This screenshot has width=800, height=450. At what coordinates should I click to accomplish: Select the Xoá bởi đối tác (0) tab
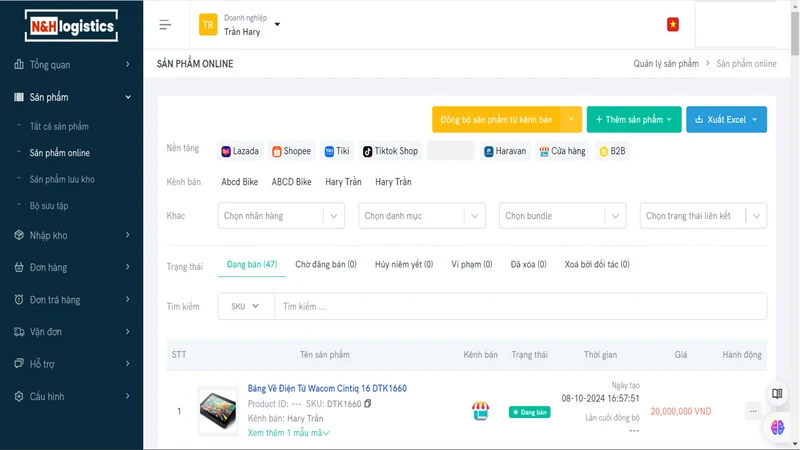click(x=597, y=264)
